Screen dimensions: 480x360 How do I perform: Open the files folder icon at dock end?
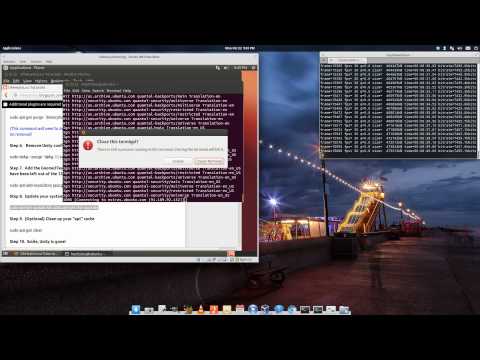[x=344, y=309]
